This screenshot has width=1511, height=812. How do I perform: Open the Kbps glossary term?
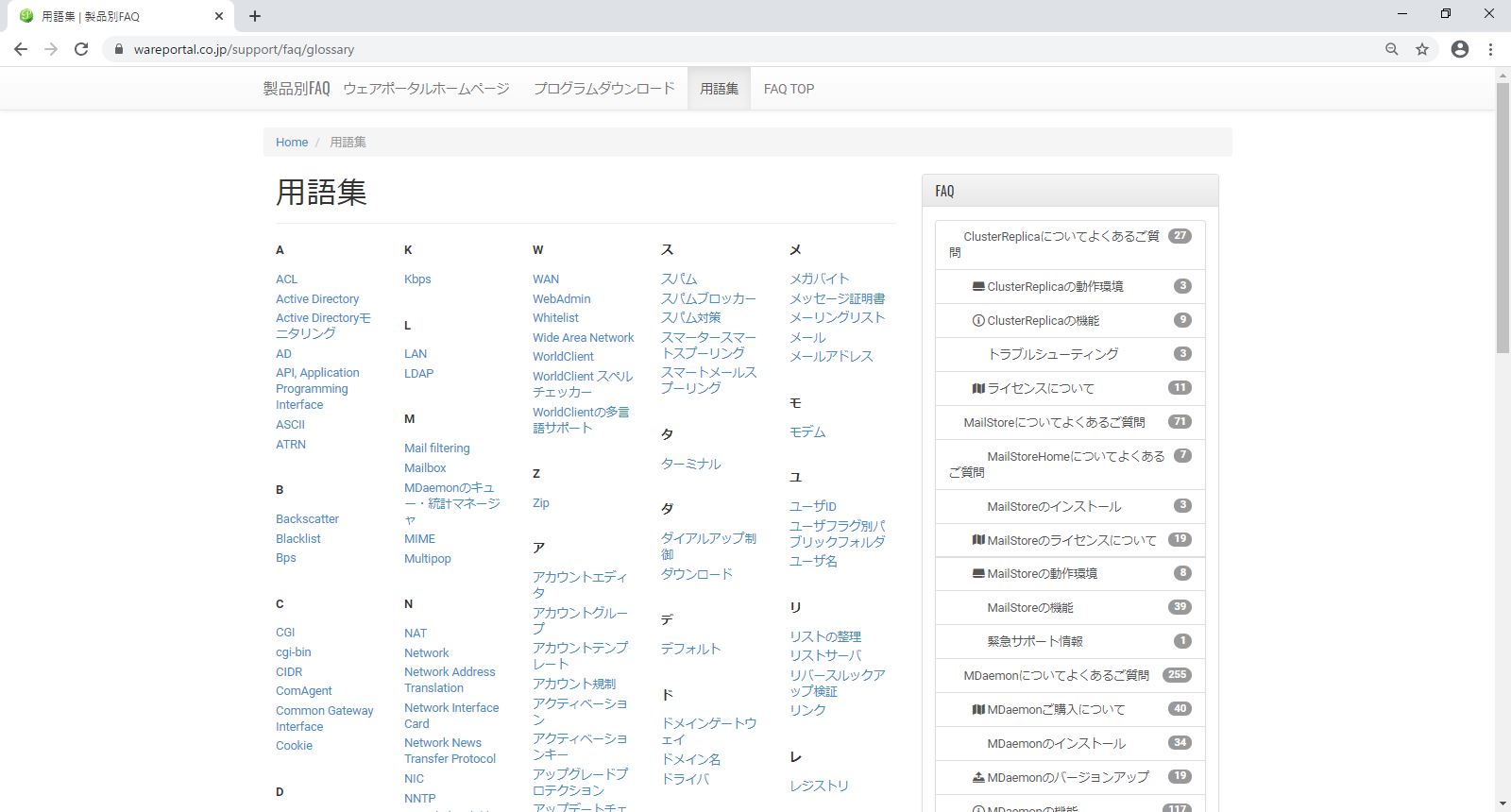click(x=417, y=279)
